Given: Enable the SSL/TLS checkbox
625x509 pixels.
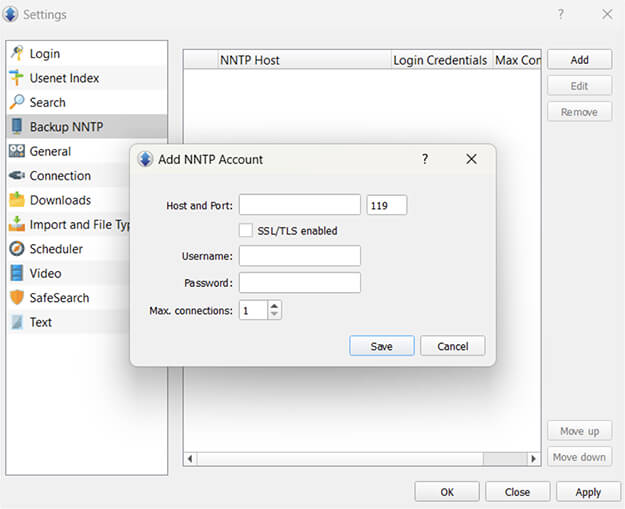Looking at the screenshot, I should 246,231.
